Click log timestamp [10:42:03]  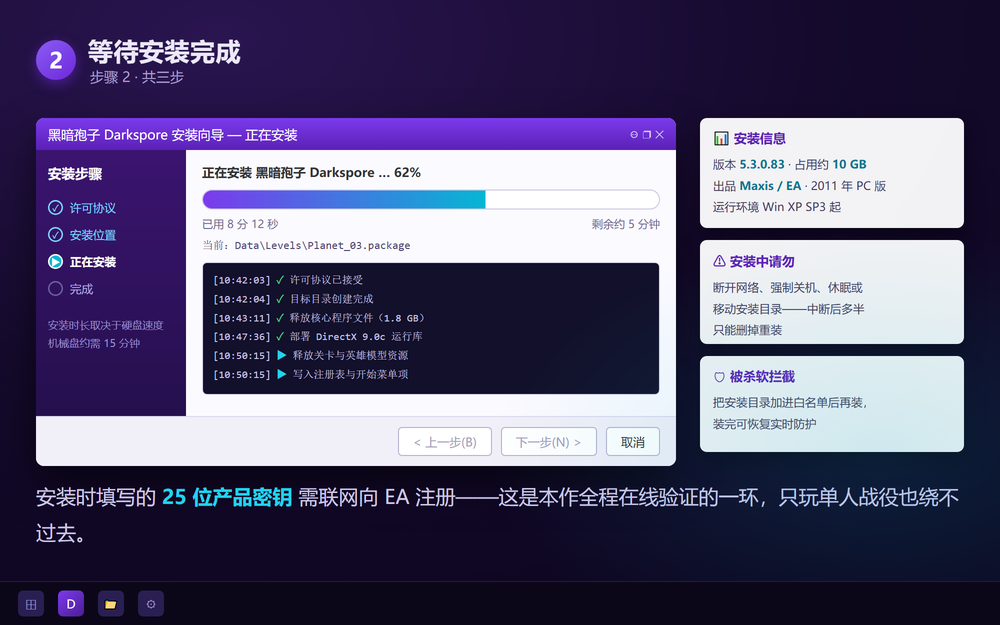242,280
